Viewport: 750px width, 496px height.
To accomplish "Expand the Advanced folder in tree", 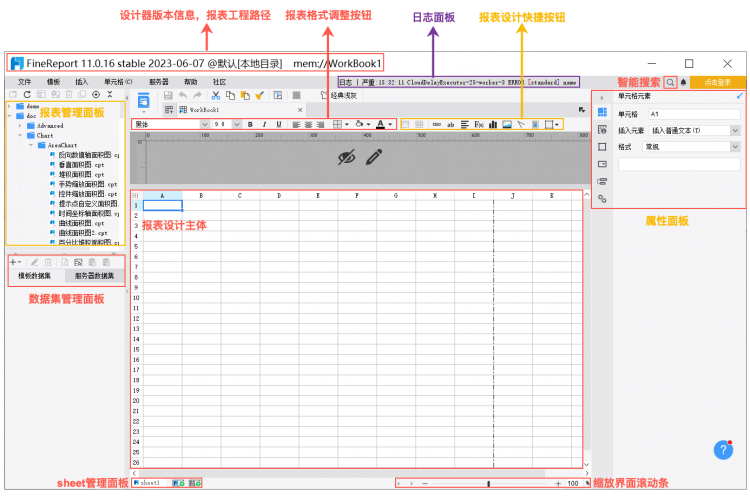I will tap(20, 126).
